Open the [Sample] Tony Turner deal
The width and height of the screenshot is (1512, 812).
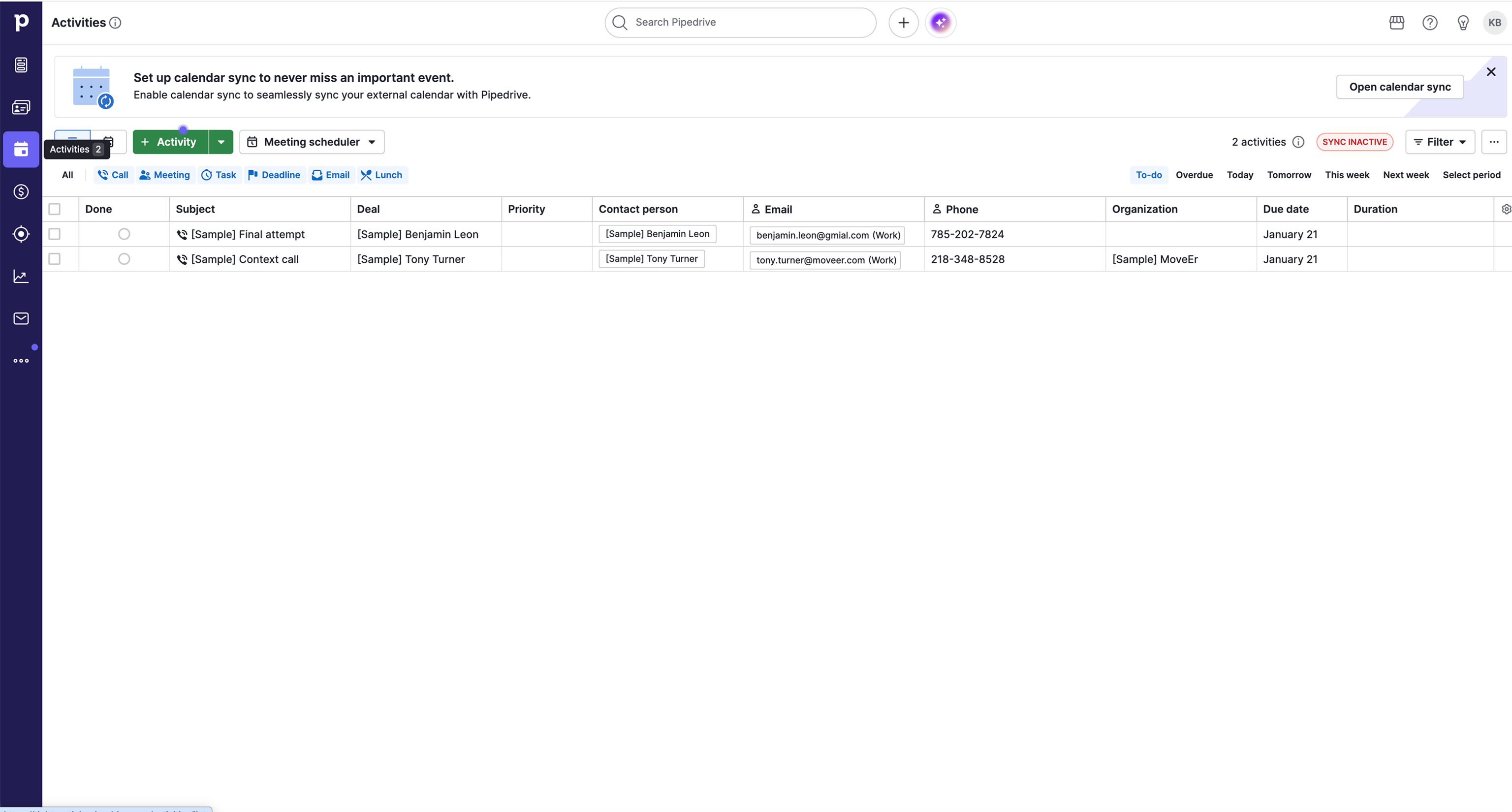(x=411, y=259)
